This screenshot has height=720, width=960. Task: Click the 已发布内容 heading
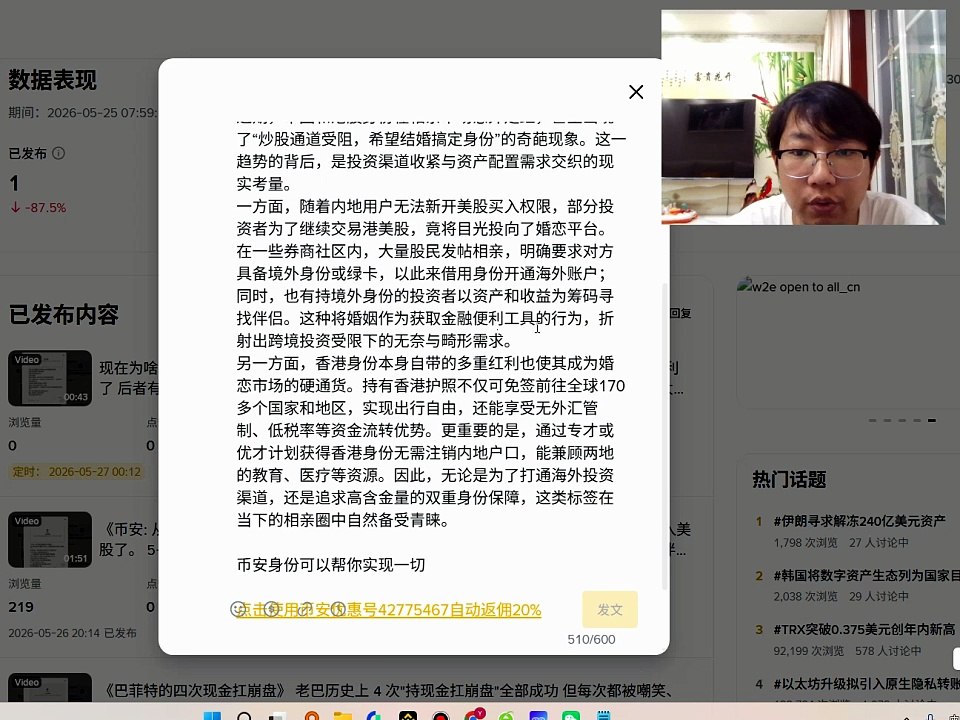pos(64,314)
